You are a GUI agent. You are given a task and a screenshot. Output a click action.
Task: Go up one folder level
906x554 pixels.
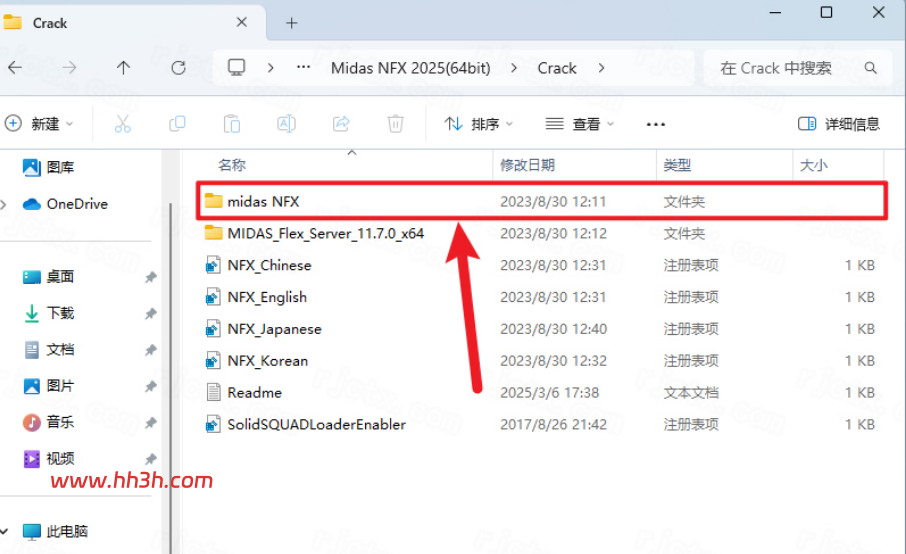click(123, 68)
